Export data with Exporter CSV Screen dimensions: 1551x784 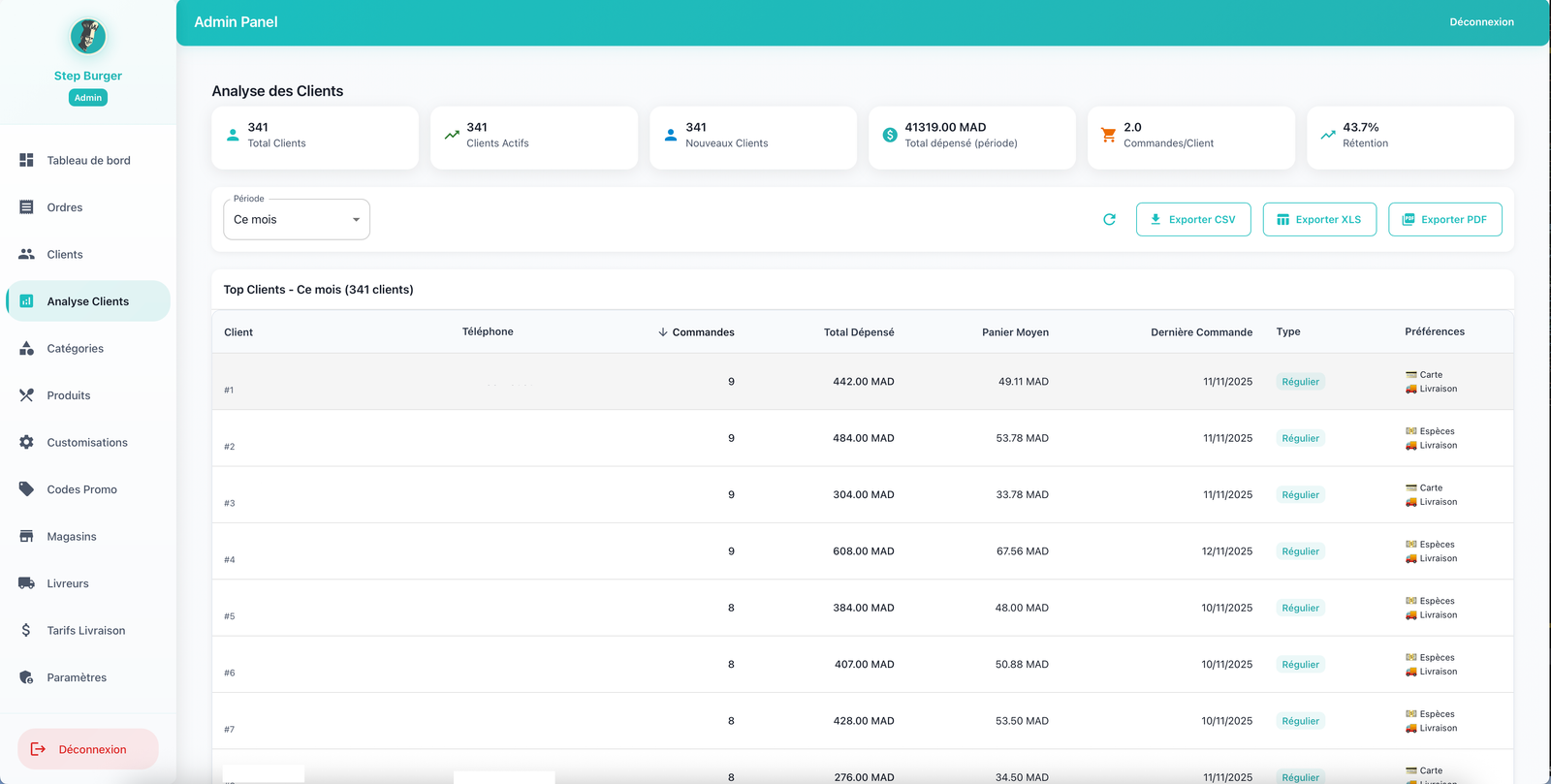[1192, 220]
